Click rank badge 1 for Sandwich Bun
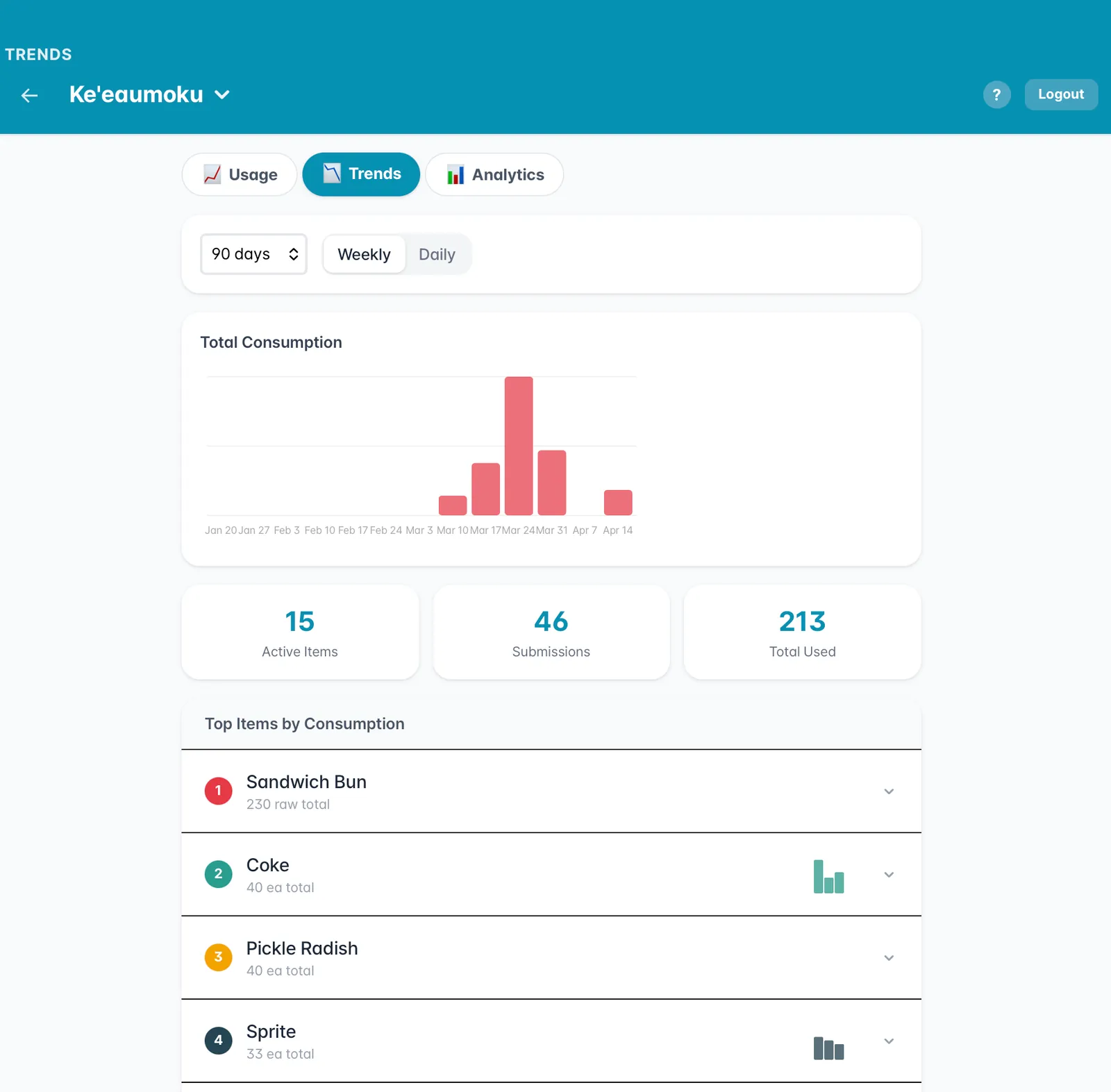This screenshot has width=1111, height=1092. coord(218,791)
